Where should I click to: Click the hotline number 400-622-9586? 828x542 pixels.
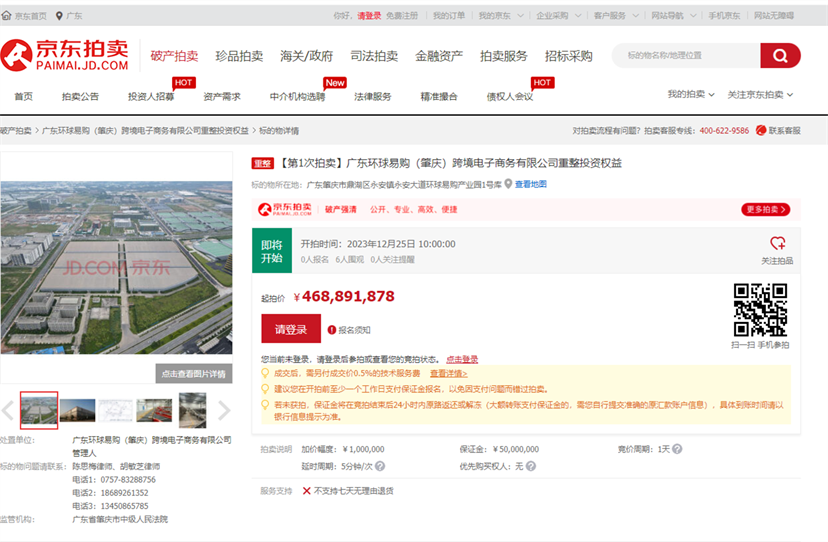point(724,130)
